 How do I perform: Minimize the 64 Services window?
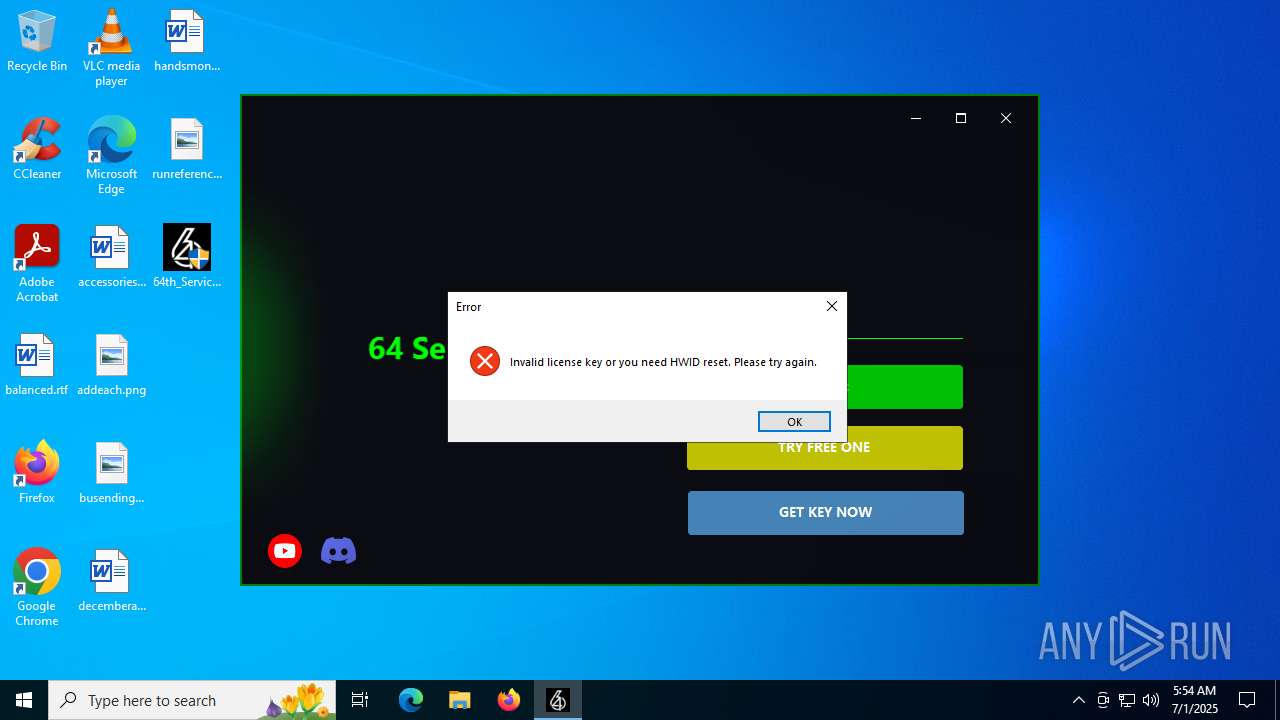coord(915,118)
